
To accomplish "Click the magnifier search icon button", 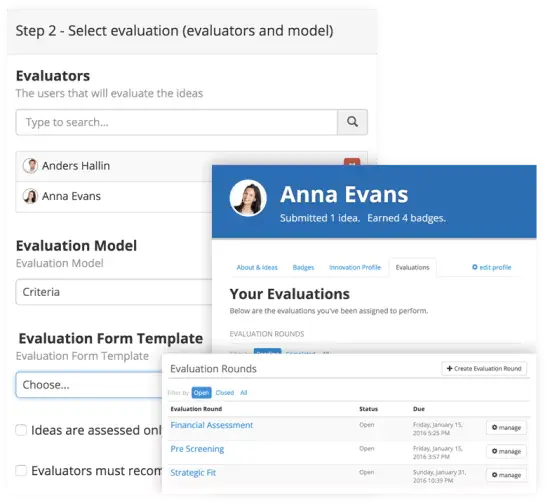I will [x=352, y=122].
